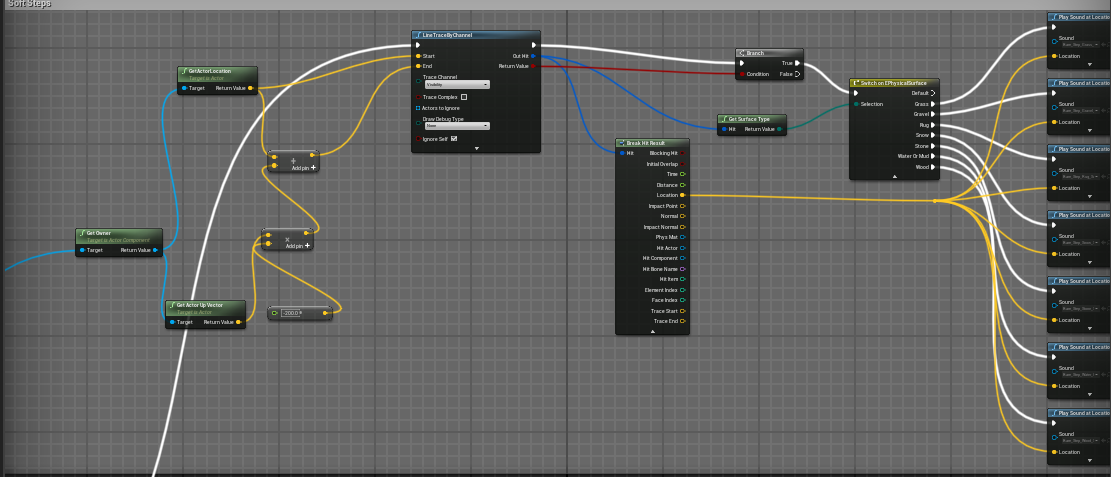
Task: Click the Out Hit pin on LineTraceByChannel
Action: click(533, 56)
